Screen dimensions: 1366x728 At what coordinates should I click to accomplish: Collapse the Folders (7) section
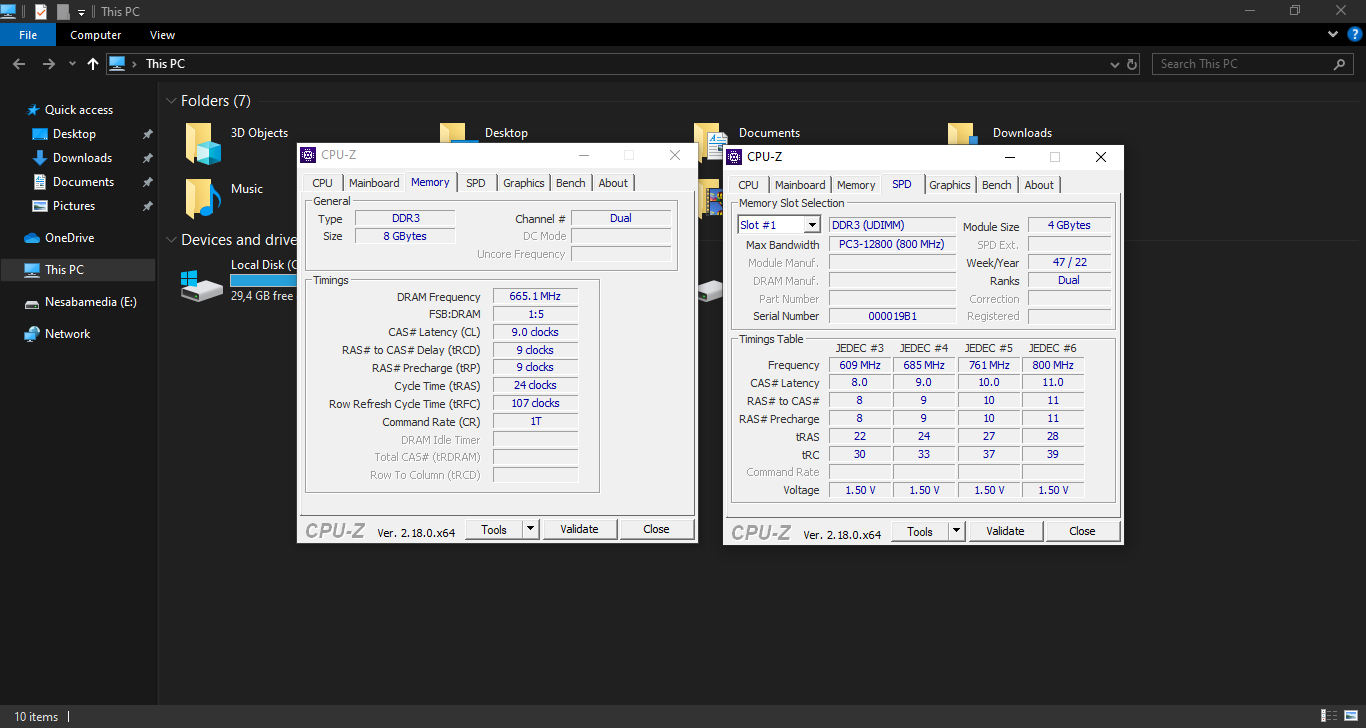point(171,101)
